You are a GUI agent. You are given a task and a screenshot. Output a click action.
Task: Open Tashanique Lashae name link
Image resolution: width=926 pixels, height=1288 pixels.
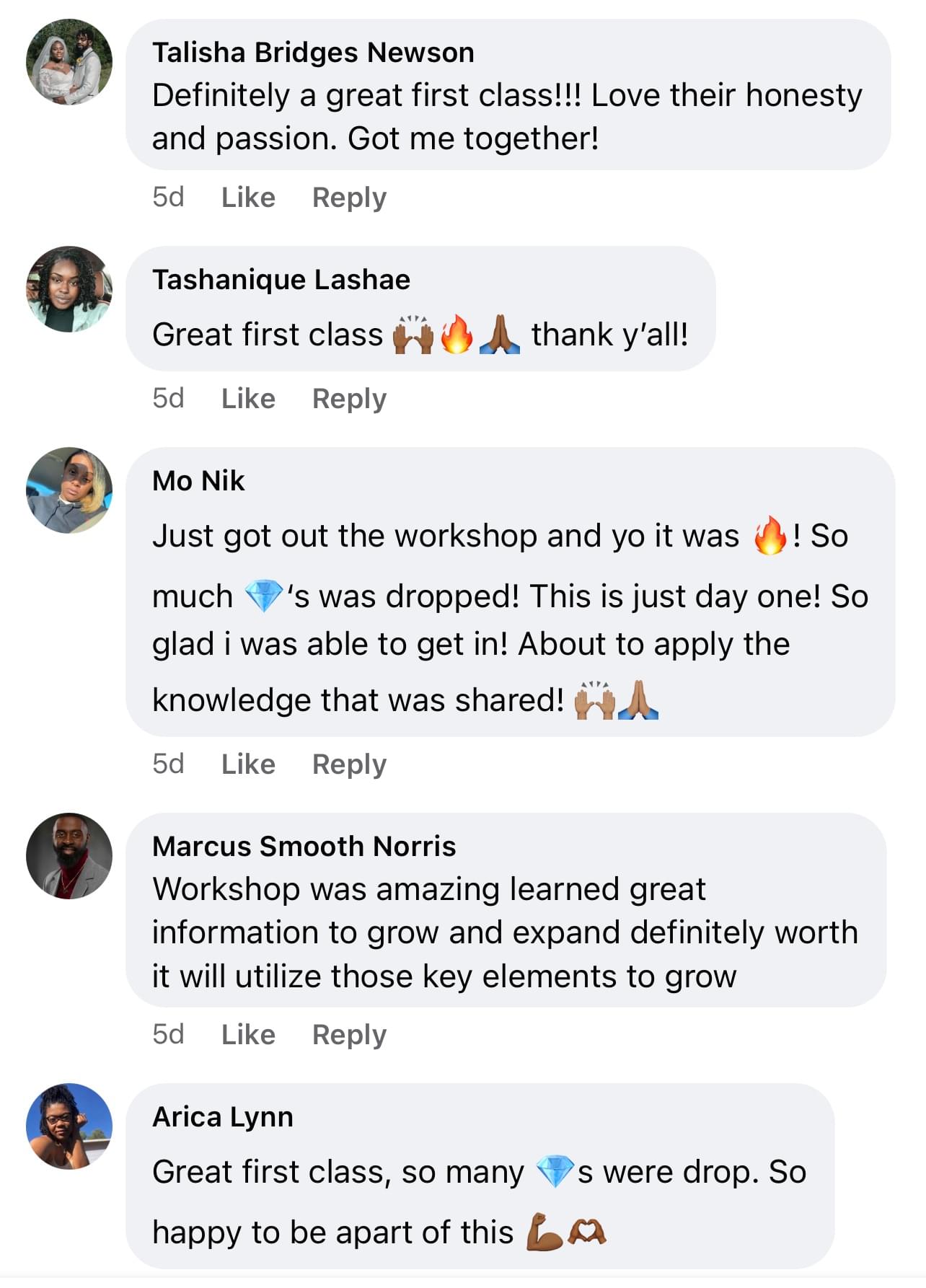[x=281, y=280]
